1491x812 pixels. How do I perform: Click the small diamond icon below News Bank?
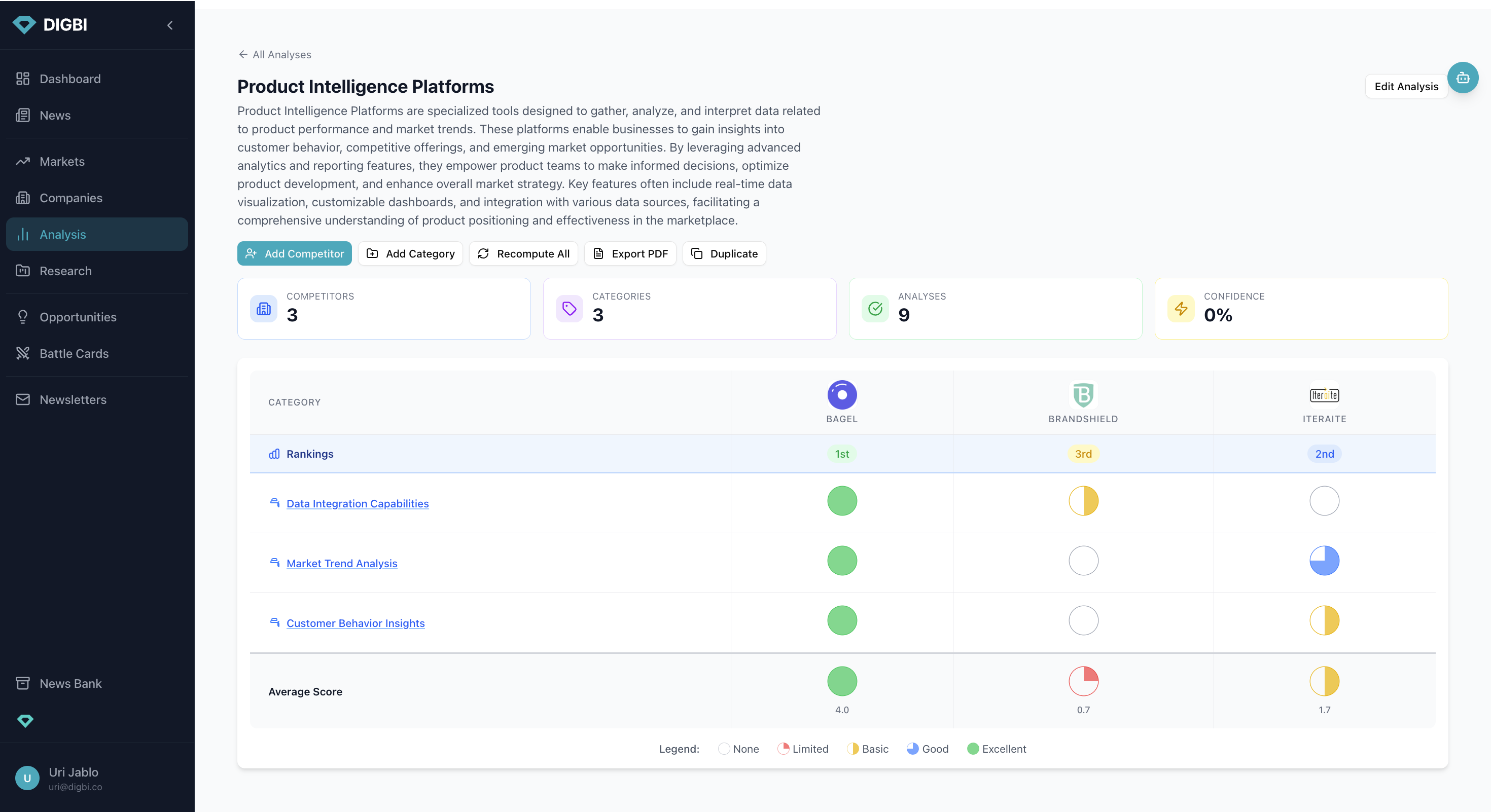(x=25, y=721)
